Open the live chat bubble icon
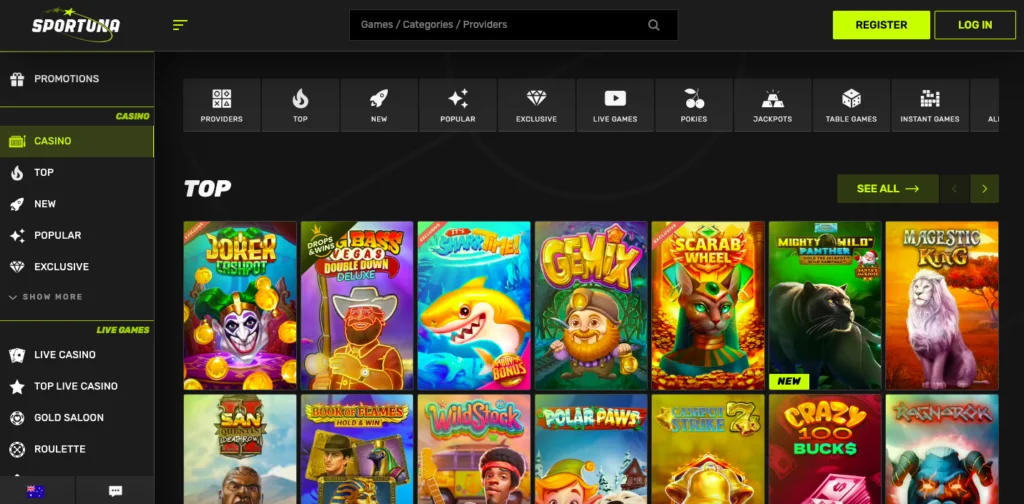Viewport: 1024px width, 504px height. [116, 491]
